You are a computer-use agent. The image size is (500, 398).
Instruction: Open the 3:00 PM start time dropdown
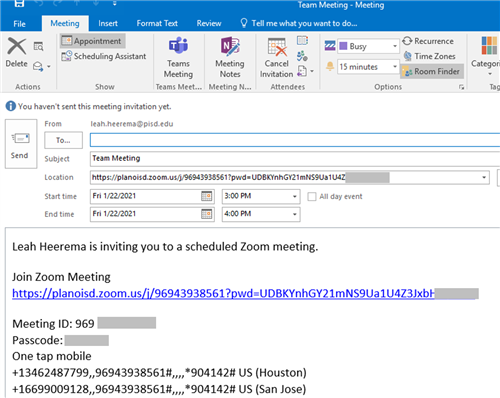pos(294,196)
